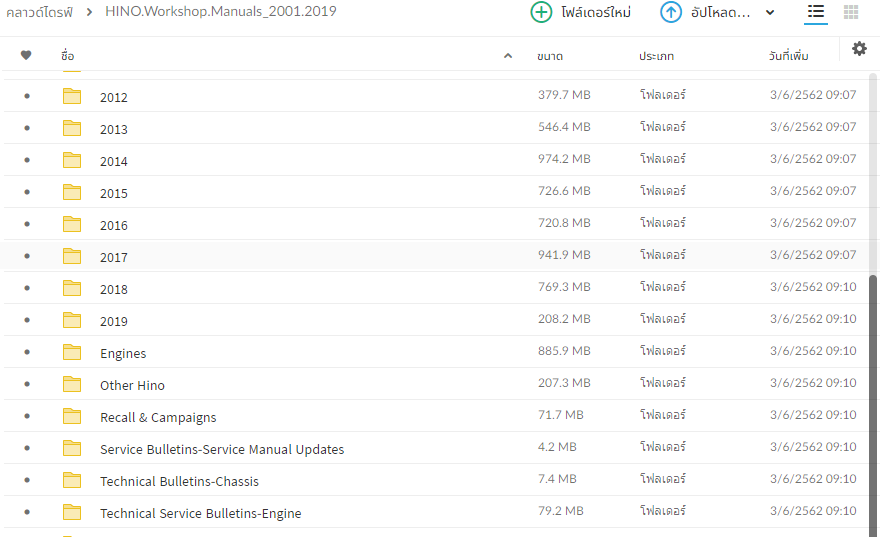889x537 pixels.
Task: Click HINO.Workshop.Manuals_2001.2019 breadcrumb
Action: (221, 11)
